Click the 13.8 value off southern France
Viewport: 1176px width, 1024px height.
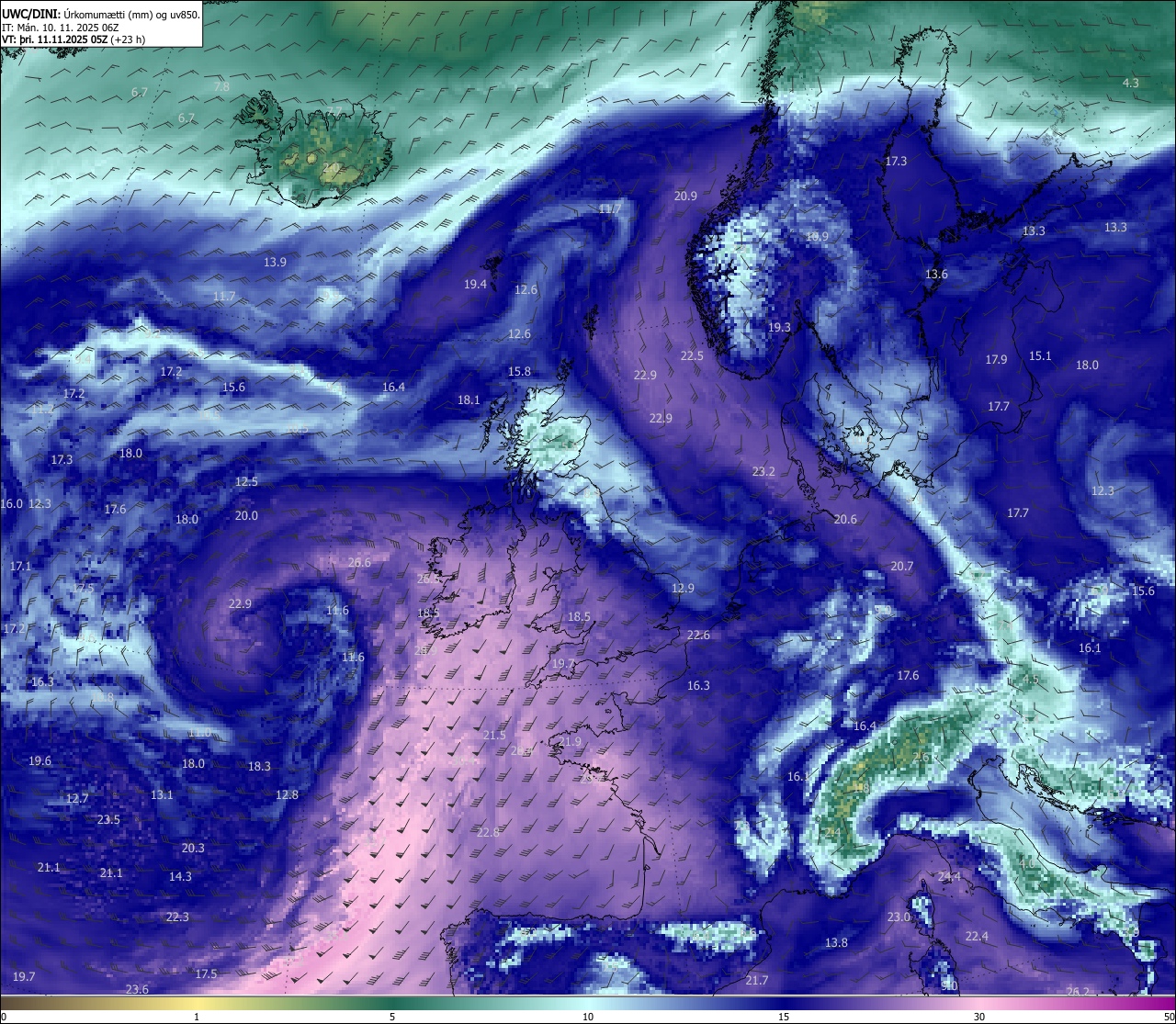(x=836, y=942)
